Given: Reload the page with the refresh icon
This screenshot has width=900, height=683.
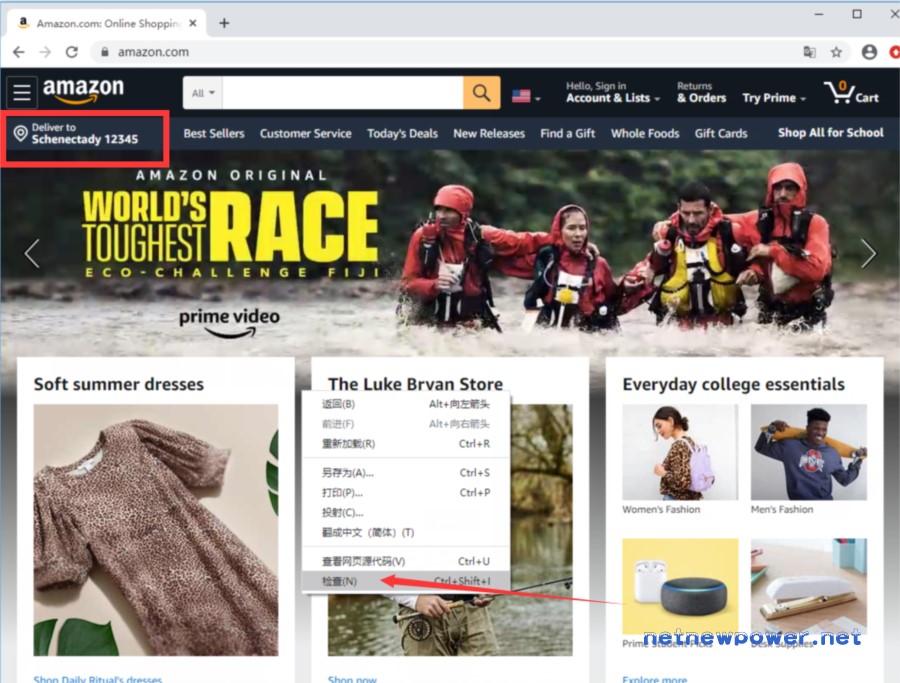Looking at the screenshot, I should (x=72, y=52).
